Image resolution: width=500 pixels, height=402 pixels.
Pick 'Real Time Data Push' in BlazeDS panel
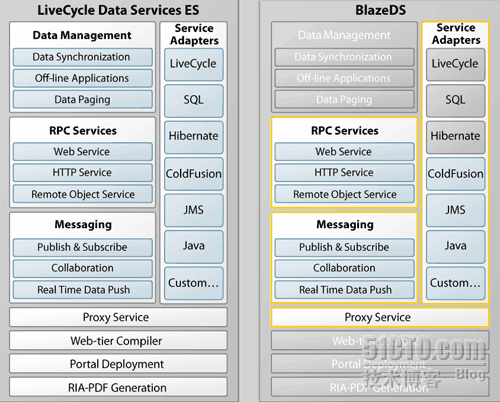click(345, 290)
